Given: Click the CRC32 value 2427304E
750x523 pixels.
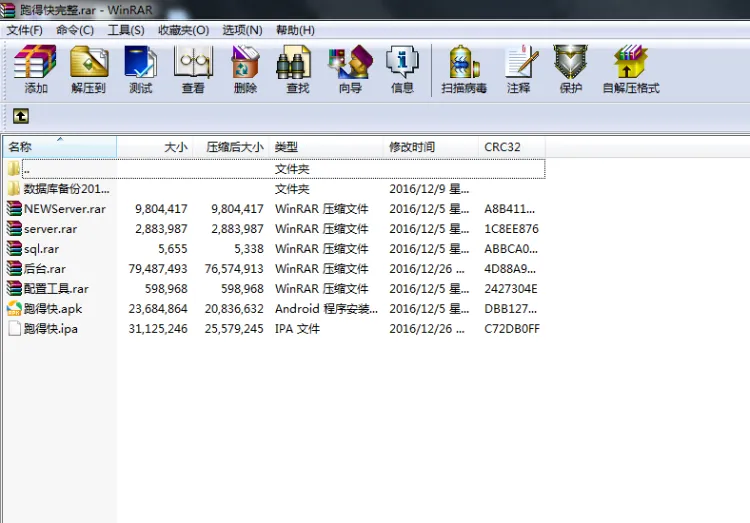Looking at the screenshot, I should point(511,289).
